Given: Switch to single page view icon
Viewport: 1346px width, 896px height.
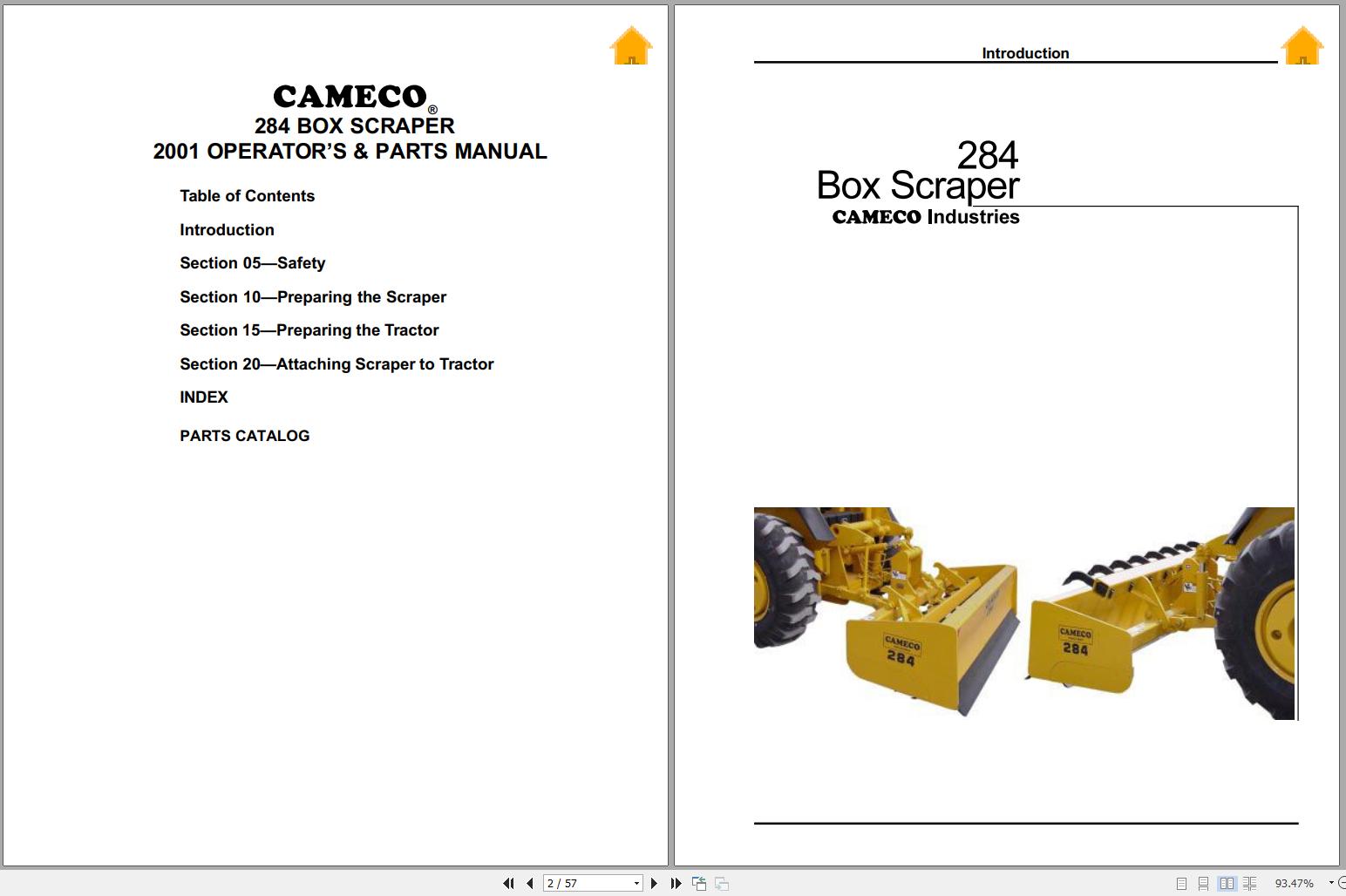Looking at the screenshot, I should point(1182,883).
